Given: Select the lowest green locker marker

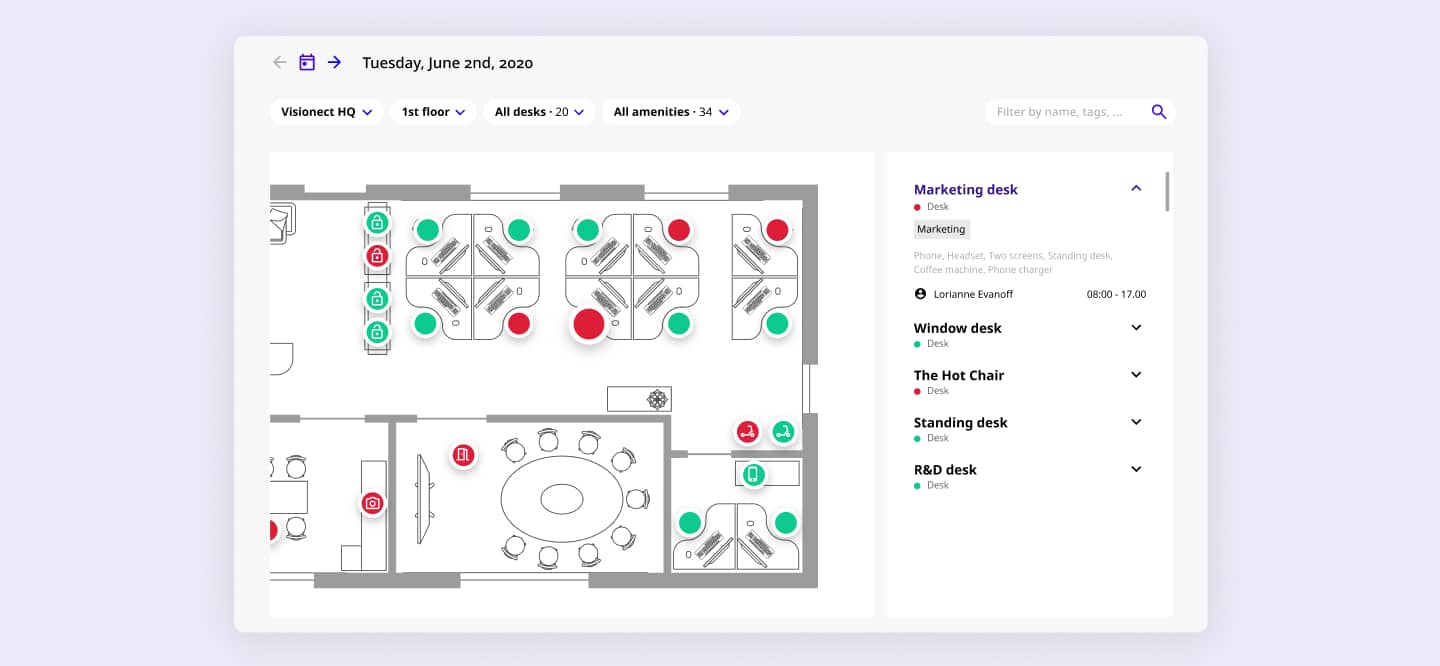Looking at the screenshot, I should (x=377, y=332).
